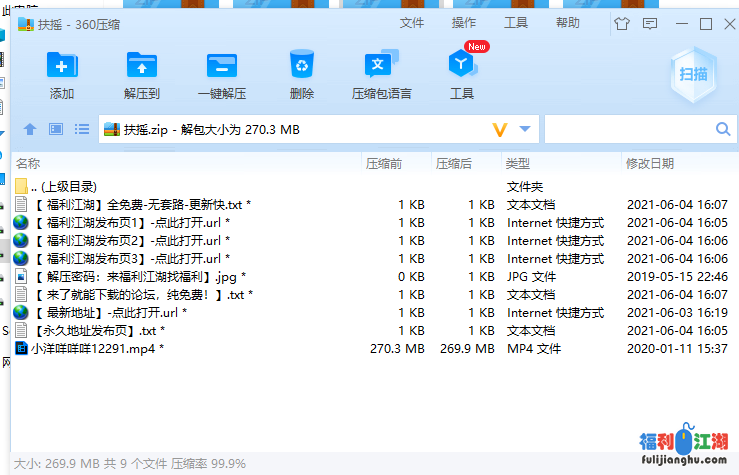Click the search magnifier icon
This screenshot has width=739, height=475.
point(723,129)
